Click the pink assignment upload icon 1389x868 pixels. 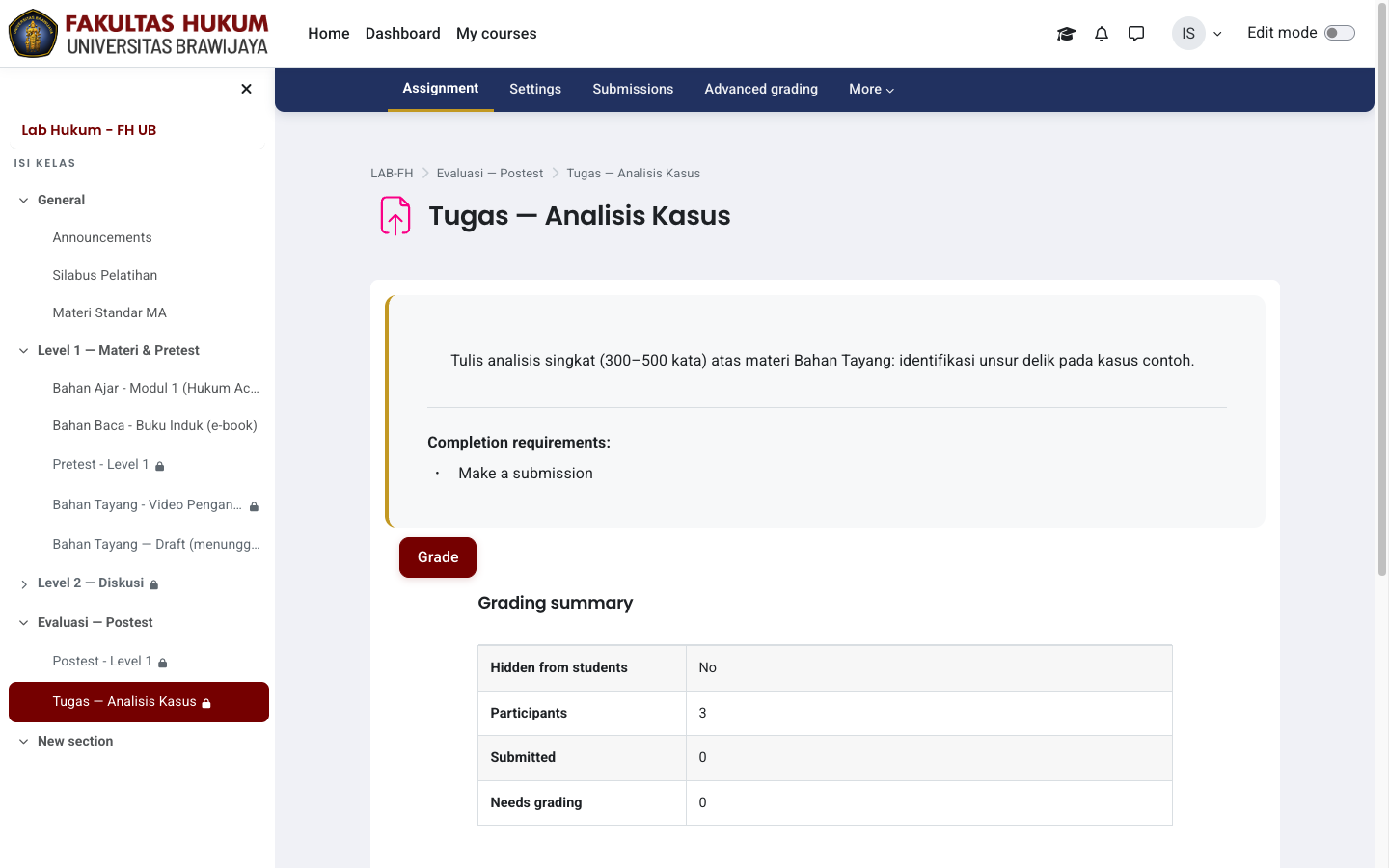[x=395, y=216]
